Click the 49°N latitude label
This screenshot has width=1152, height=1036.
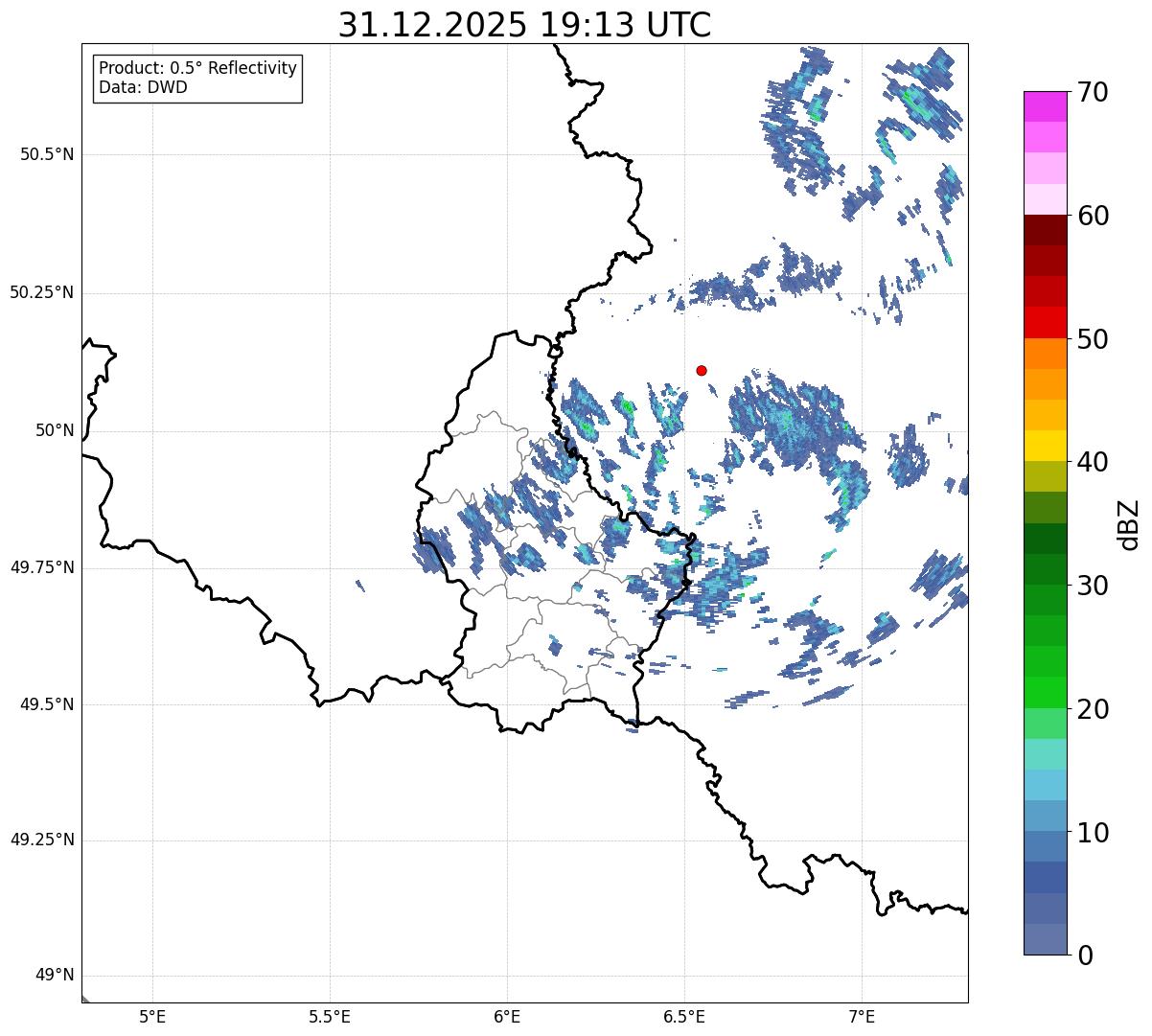tap(55, 976)
